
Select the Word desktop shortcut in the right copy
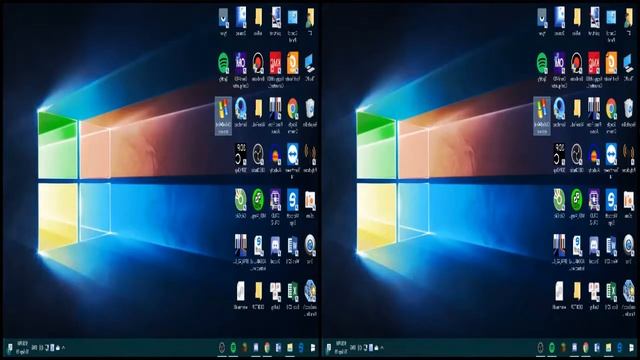(611, 246)
